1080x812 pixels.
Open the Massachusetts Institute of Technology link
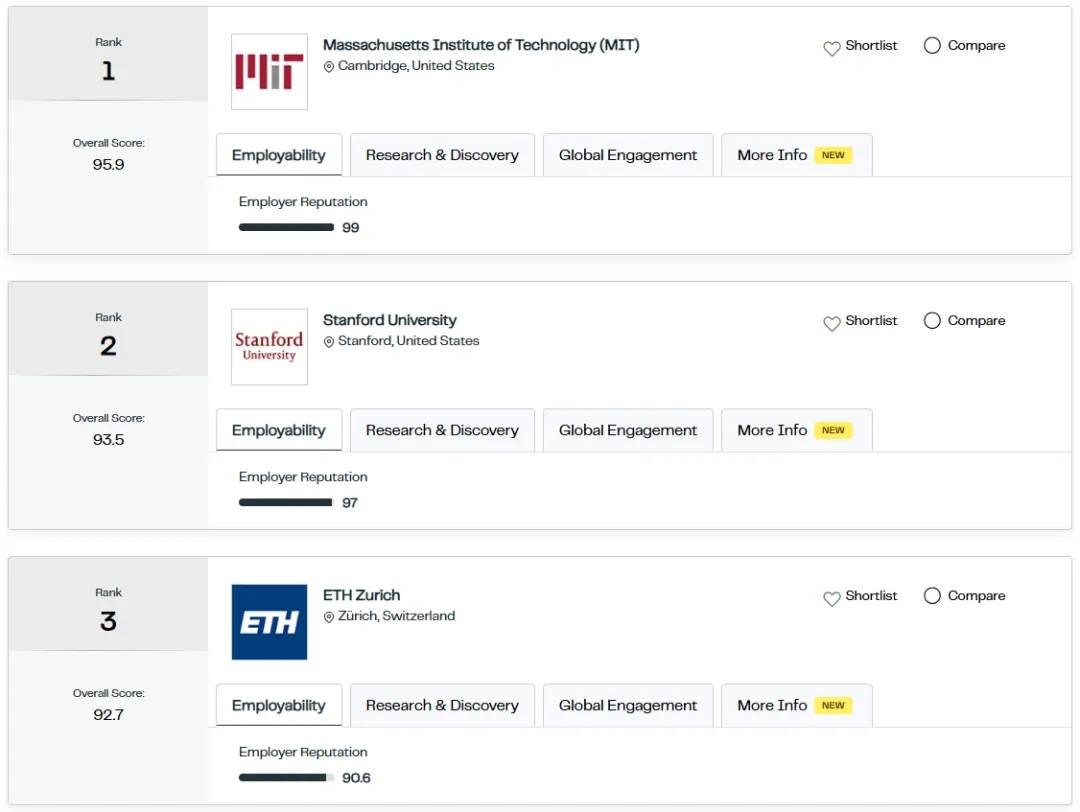(x=481, y=45)
